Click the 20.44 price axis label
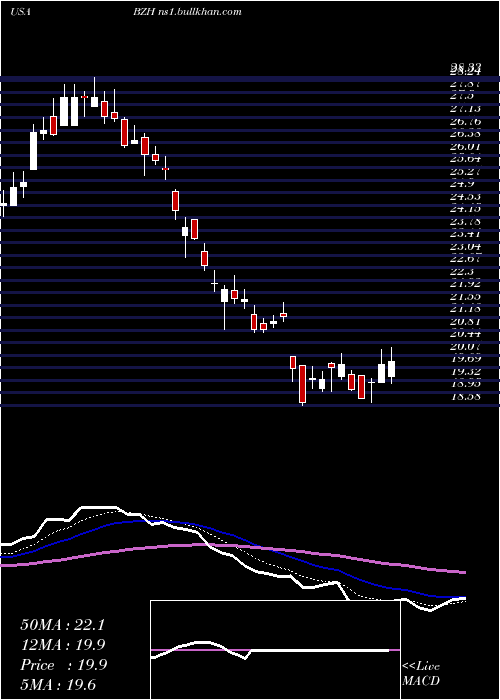The image size is (500, 700). (x=465, y=334)
